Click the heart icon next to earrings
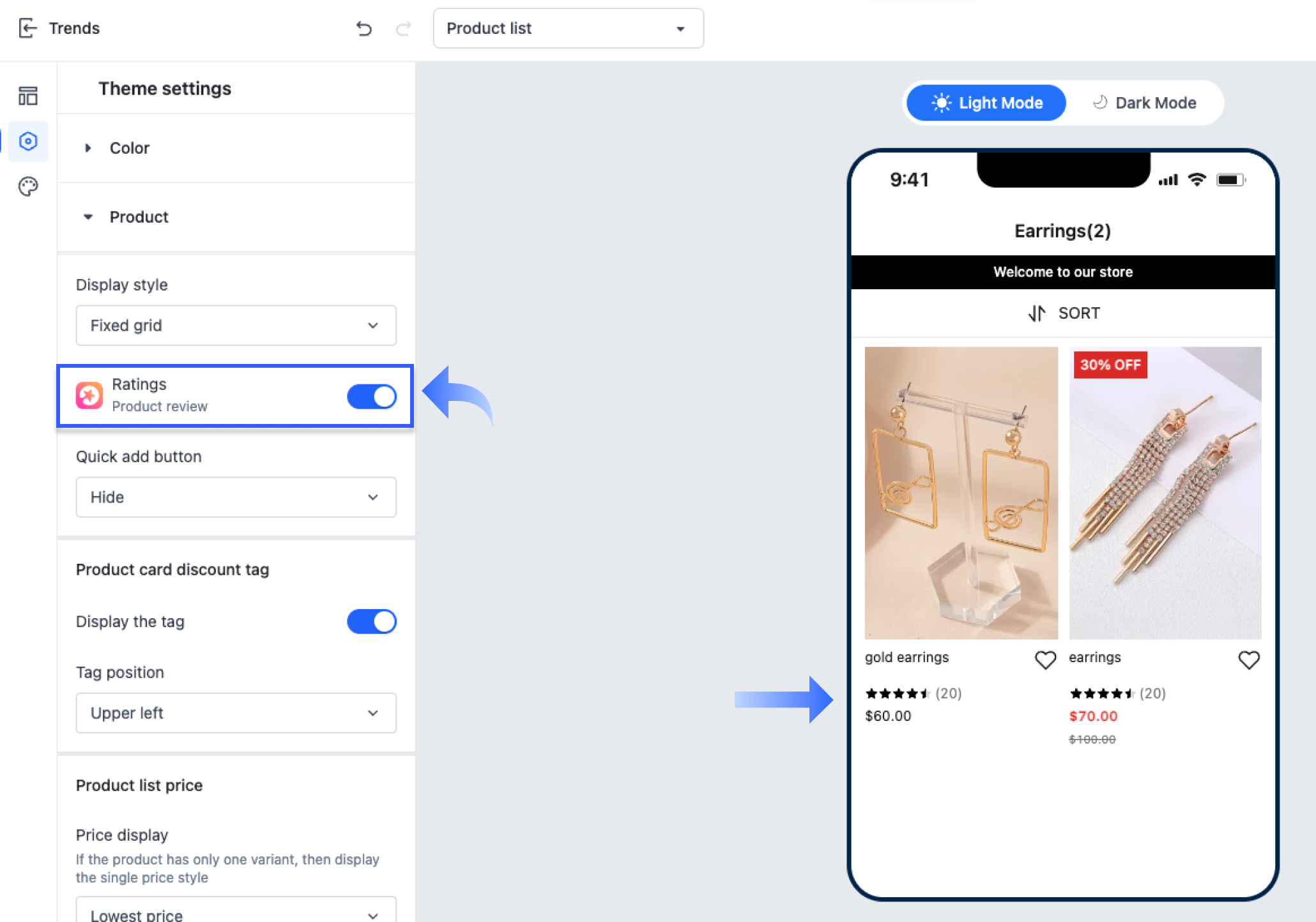 (1249, 660)
